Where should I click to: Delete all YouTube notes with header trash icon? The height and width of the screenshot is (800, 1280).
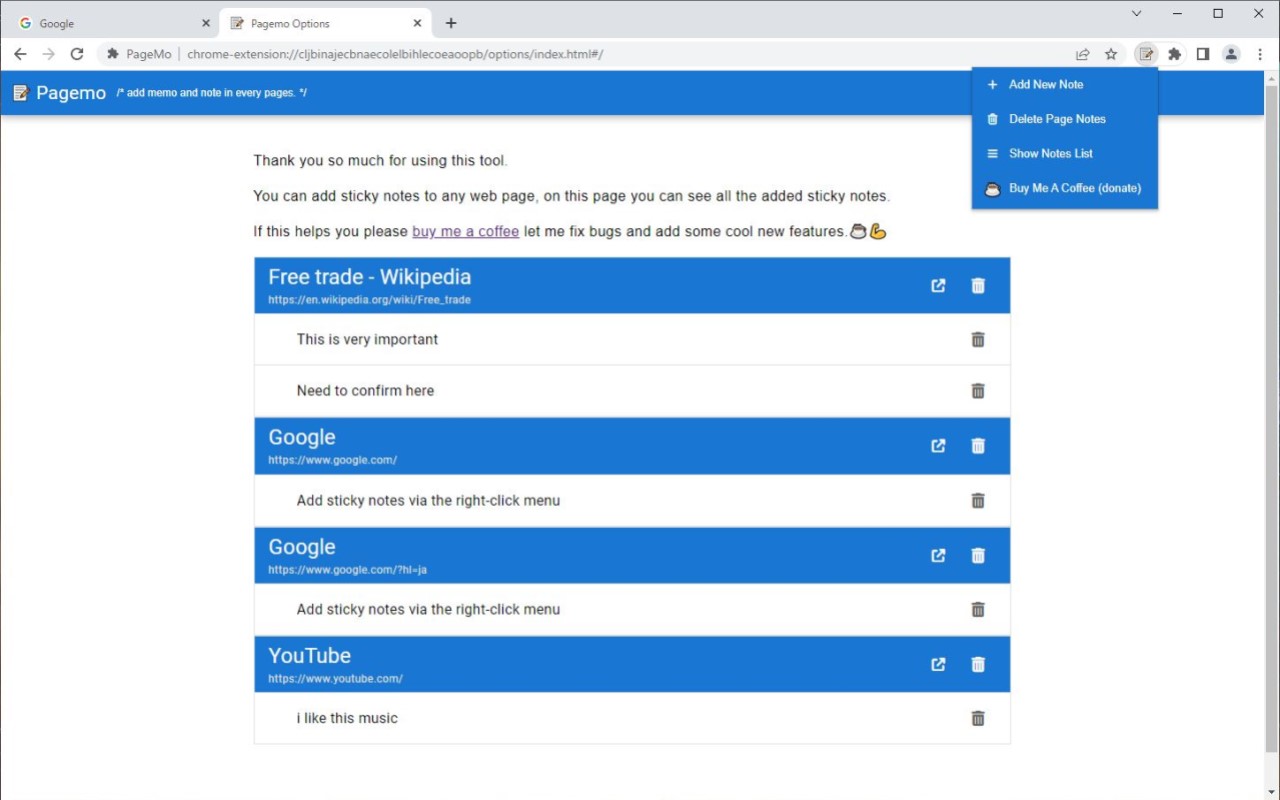(978, 664)
